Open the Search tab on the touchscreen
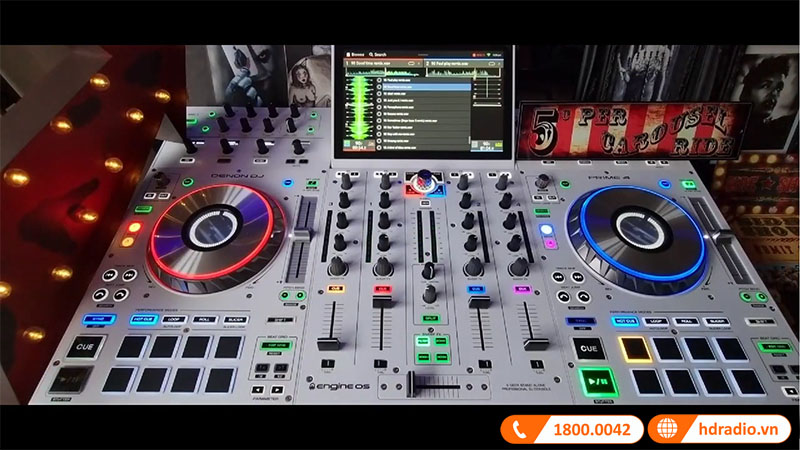800x450 pixels. coord(378,54)
